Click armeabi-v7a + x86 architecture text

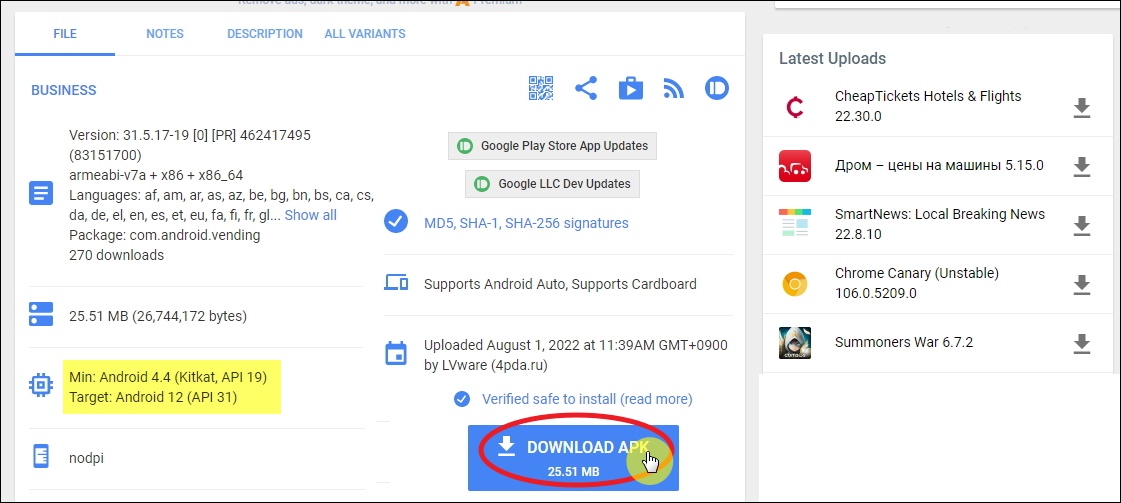(157, 175)
